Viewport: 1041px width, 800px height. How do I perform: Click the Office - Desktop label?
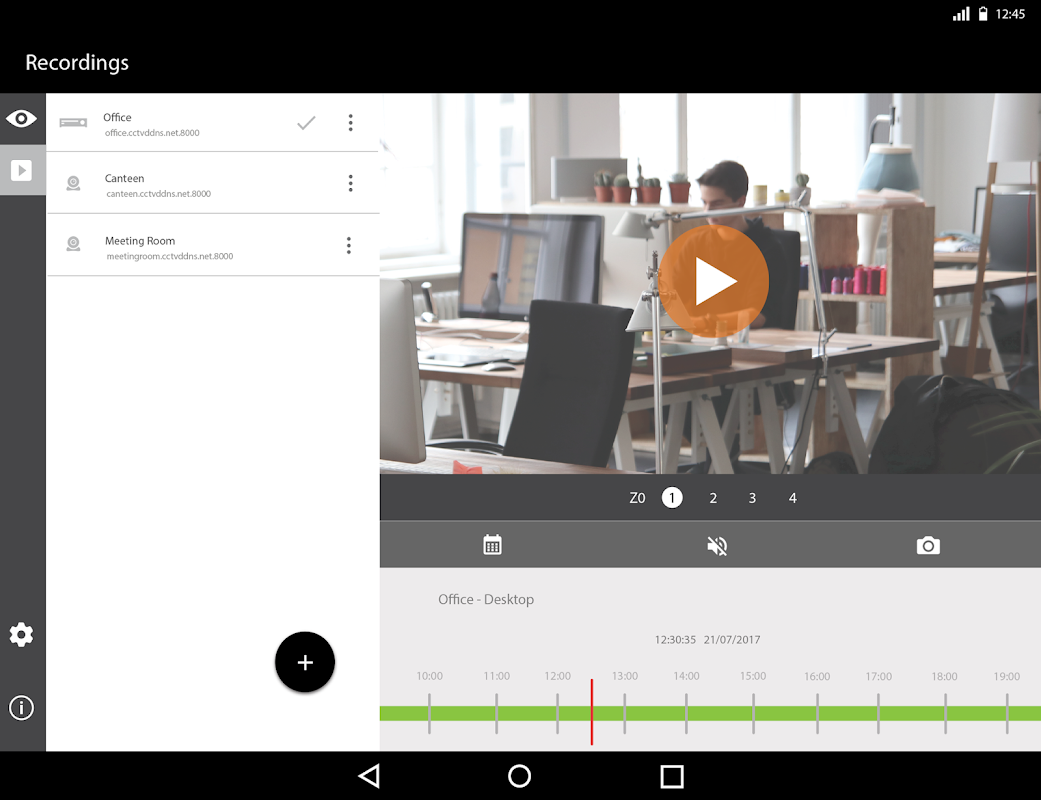click(486, 600)
